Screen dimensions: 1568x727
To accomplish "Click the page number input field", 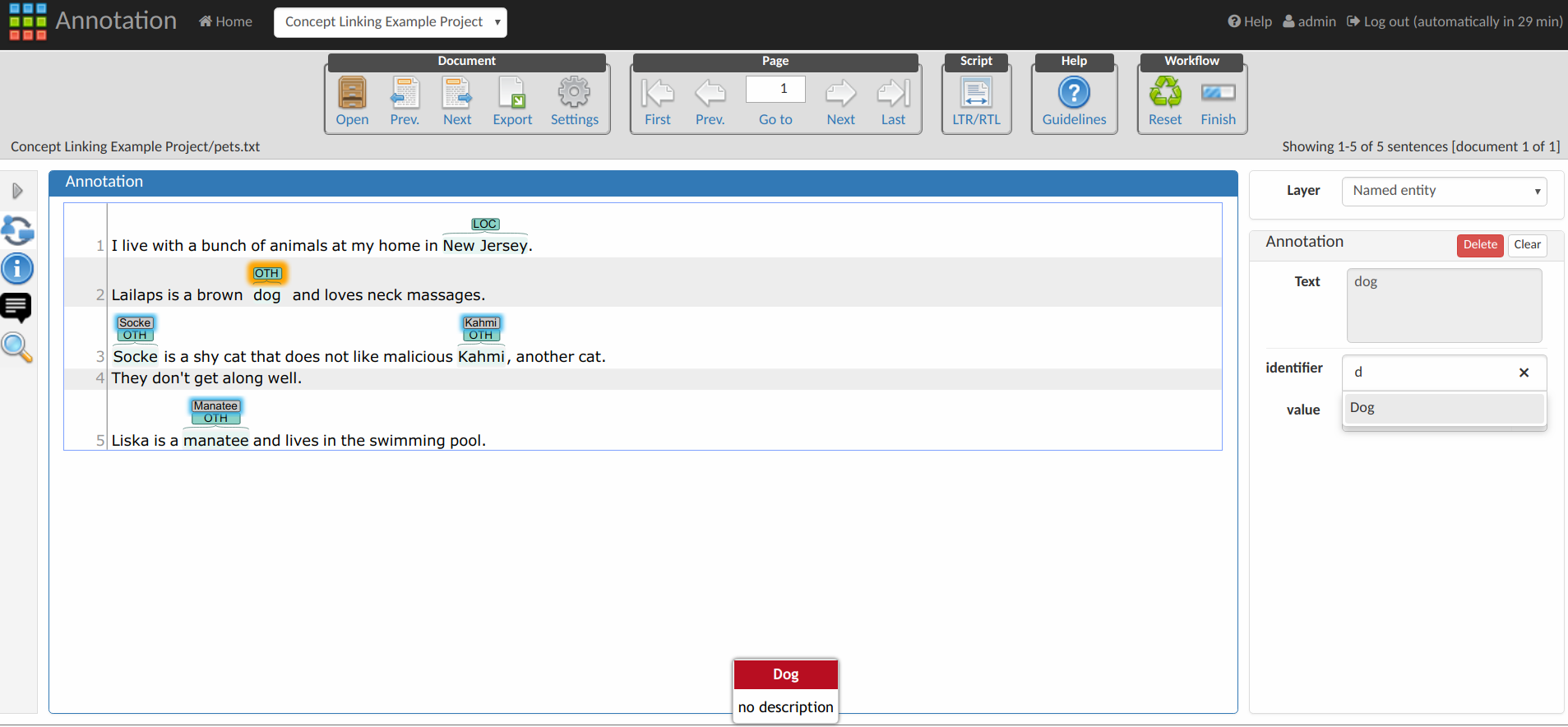I will (x=775, y=89).
